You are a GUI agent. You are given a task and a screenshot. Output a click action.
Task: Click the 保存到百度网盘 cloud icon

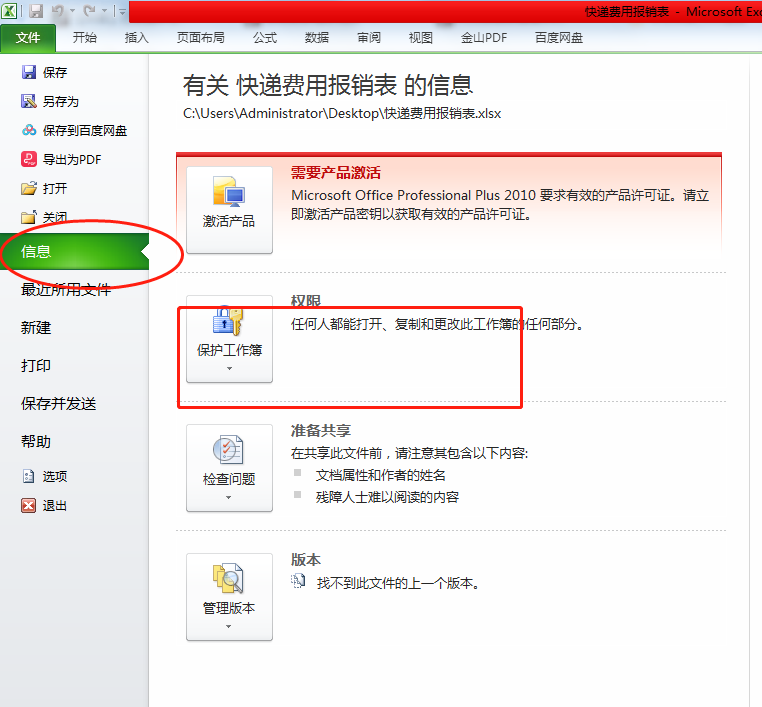coord(29,130)
